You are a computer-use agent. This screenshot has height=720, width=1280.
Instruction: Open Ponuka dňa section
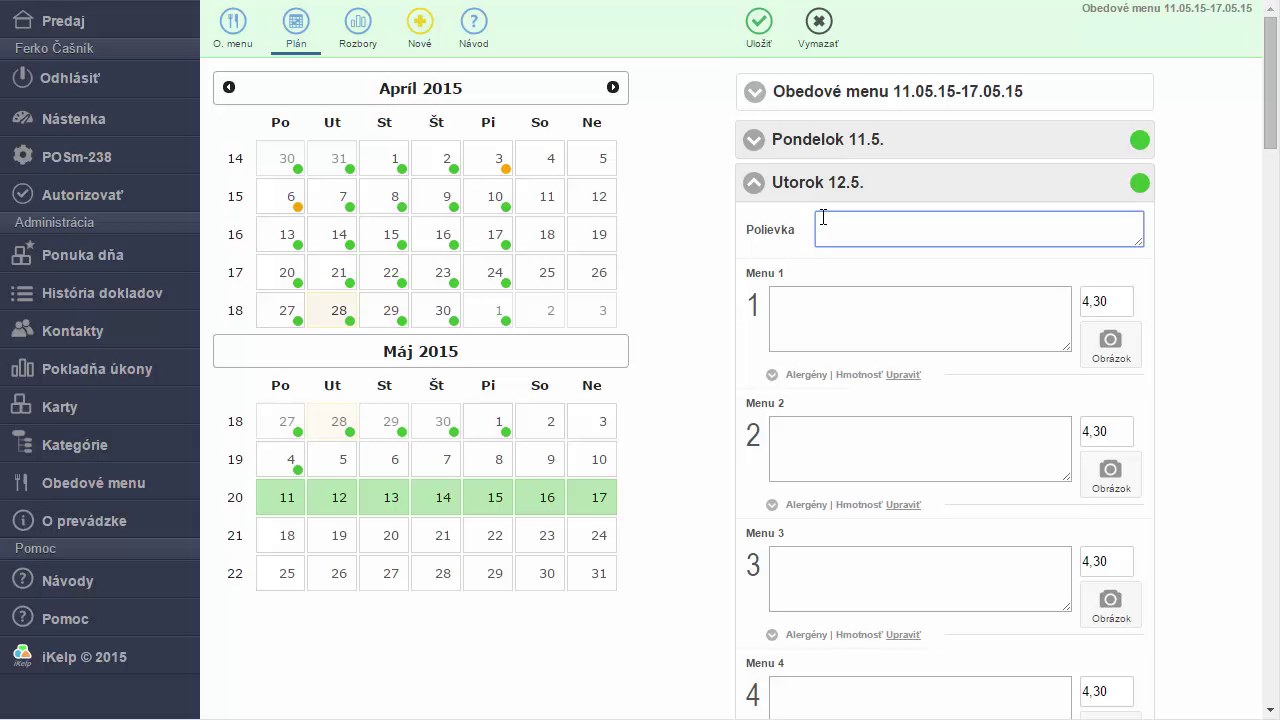(100, 254)
